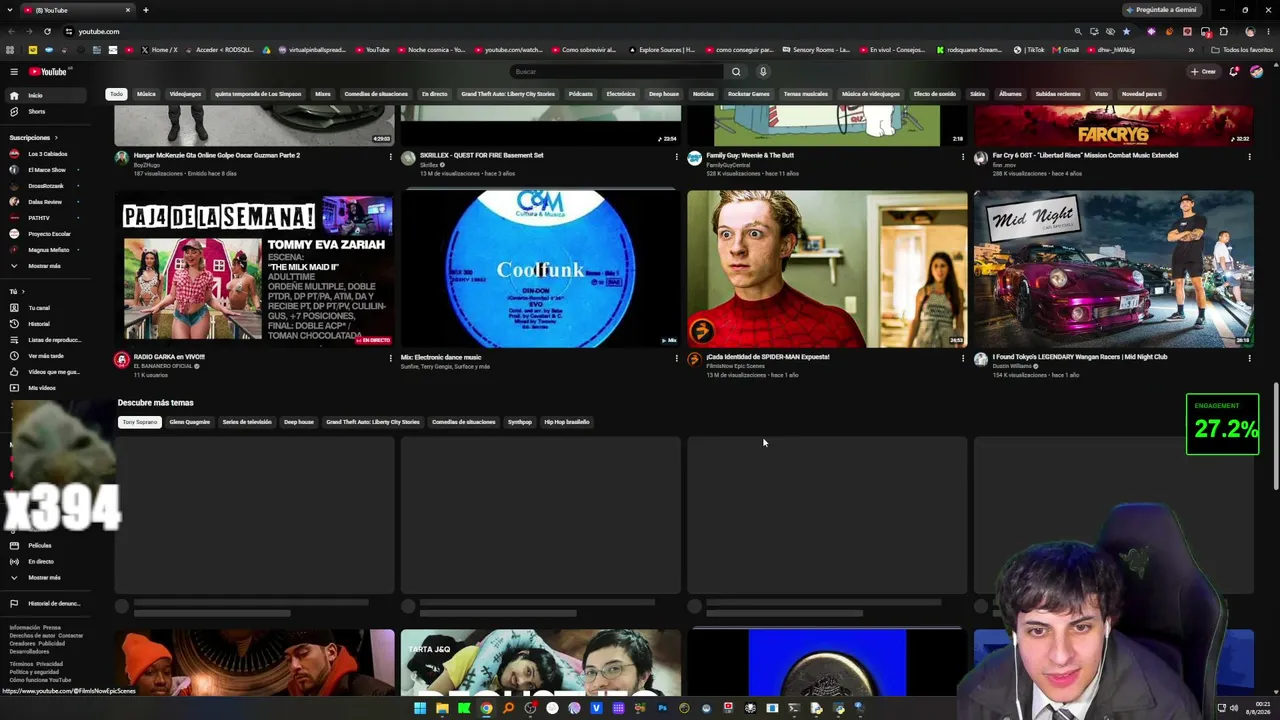The image size is (1280, 720).
Task: Bookmark this page with the star icon
Action: coord(1126,31)
